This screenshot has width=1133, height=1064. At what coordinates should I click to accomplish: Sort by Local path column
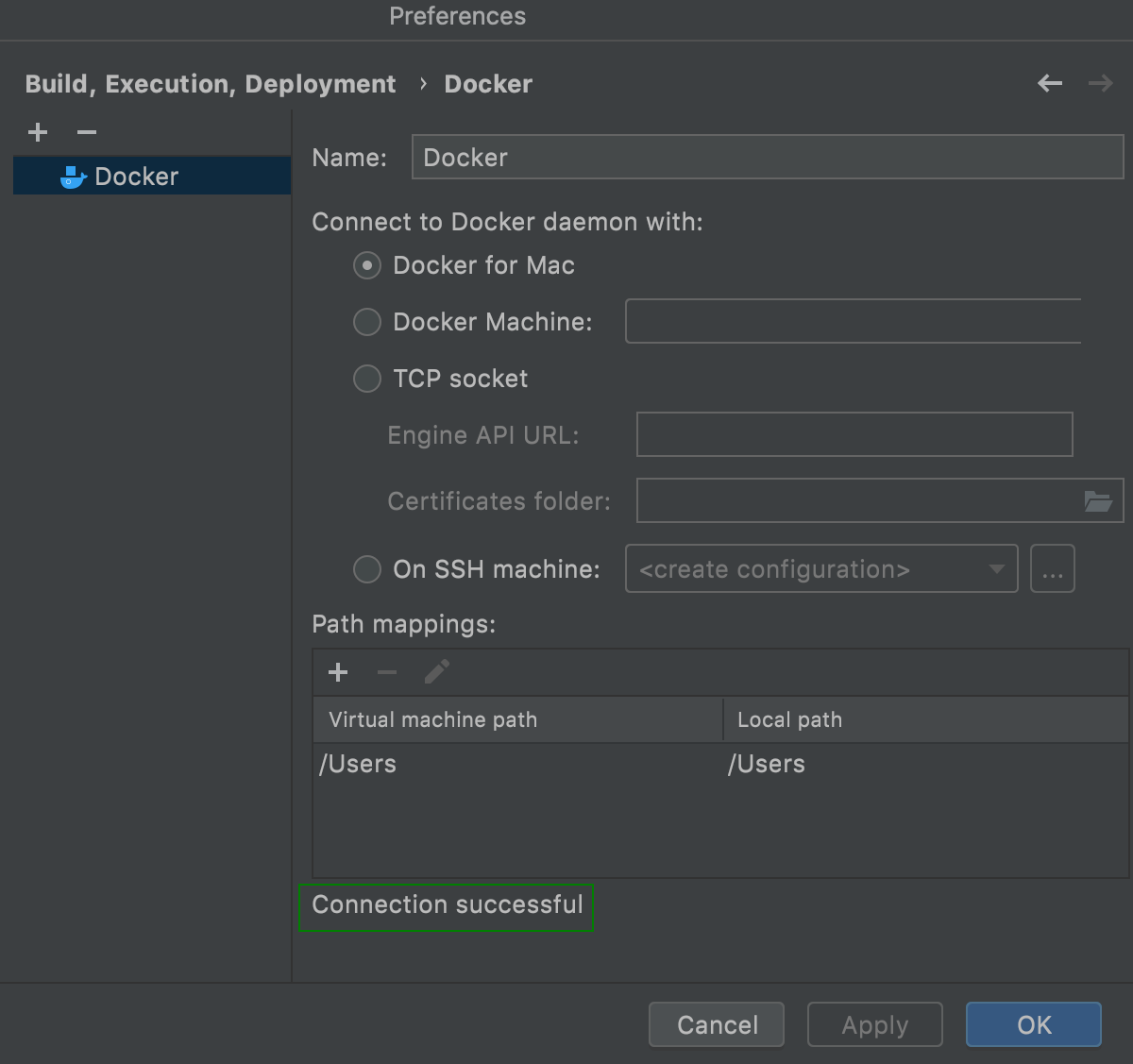(x=926, y=719)
